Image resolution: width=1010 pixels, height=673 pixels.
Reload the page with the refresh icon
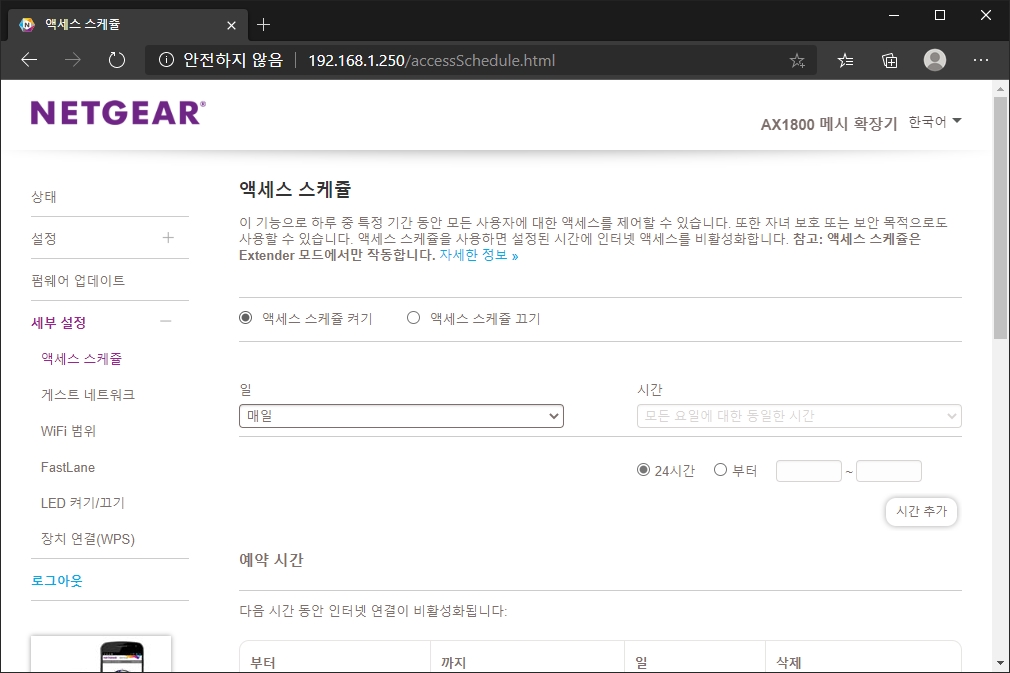pos(117,60)
